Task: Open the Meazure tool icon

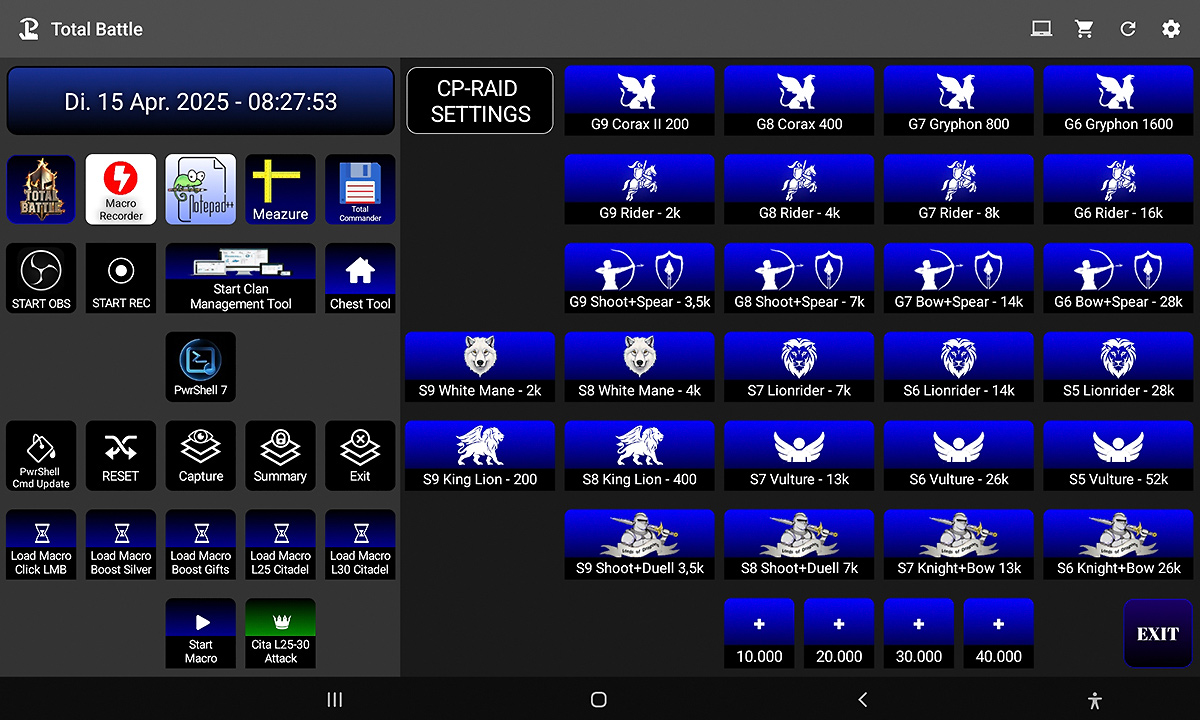Action: [280, 189]
